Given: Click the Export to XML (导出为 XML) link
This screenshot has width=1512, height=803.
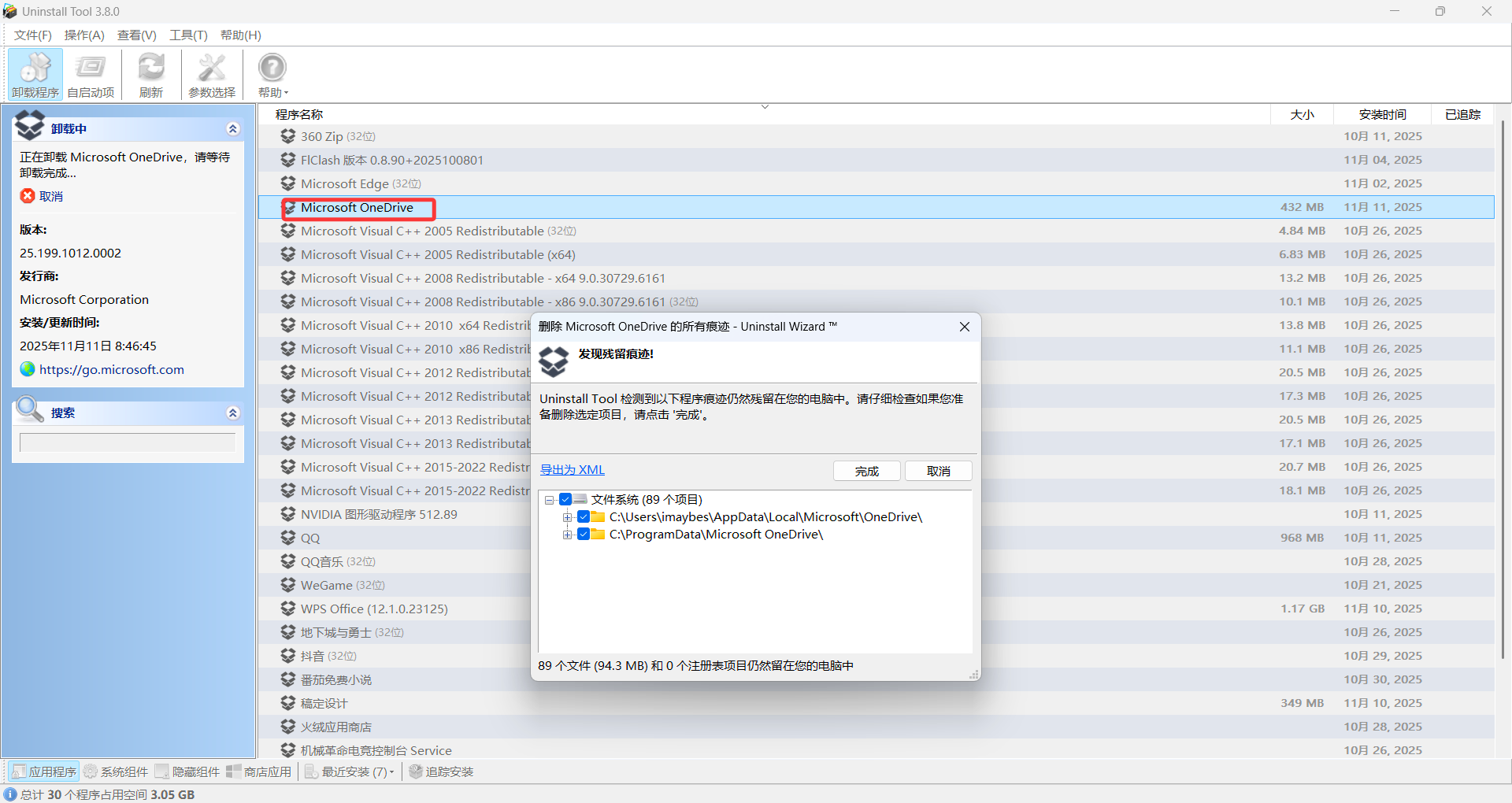Looking at the screenshot, I should [572, 470].
